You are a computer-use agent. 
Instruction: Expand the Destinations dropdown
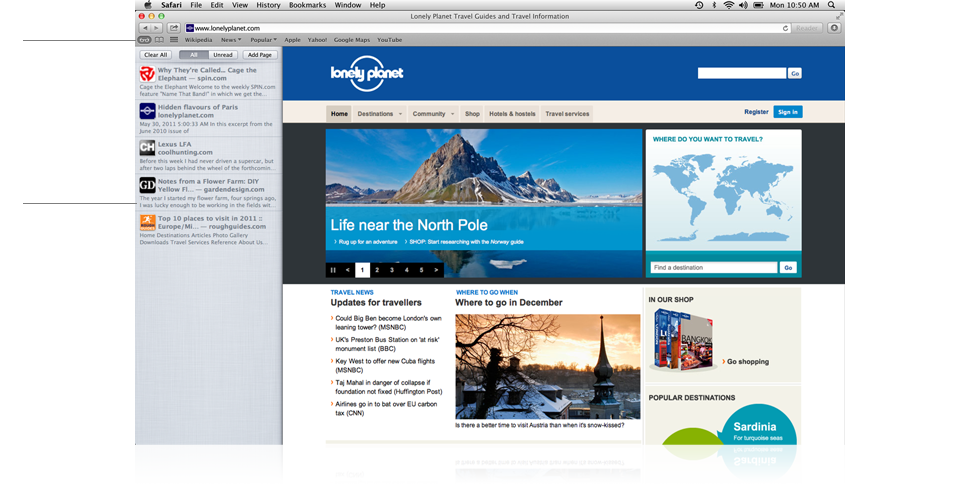(380, 114)
